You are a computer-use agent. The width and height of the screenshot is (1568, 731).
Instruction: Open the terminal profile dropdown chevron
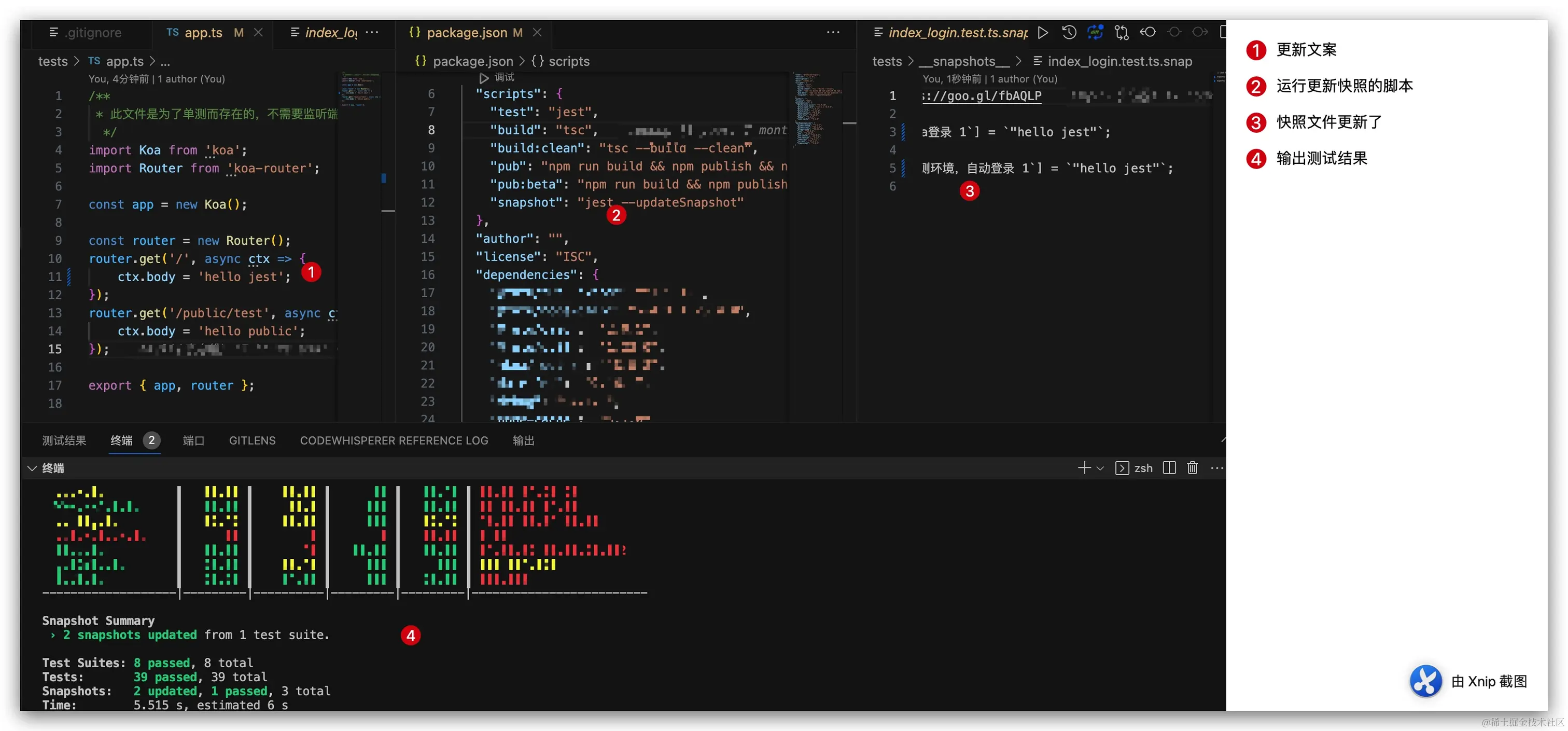[1100, 468]
